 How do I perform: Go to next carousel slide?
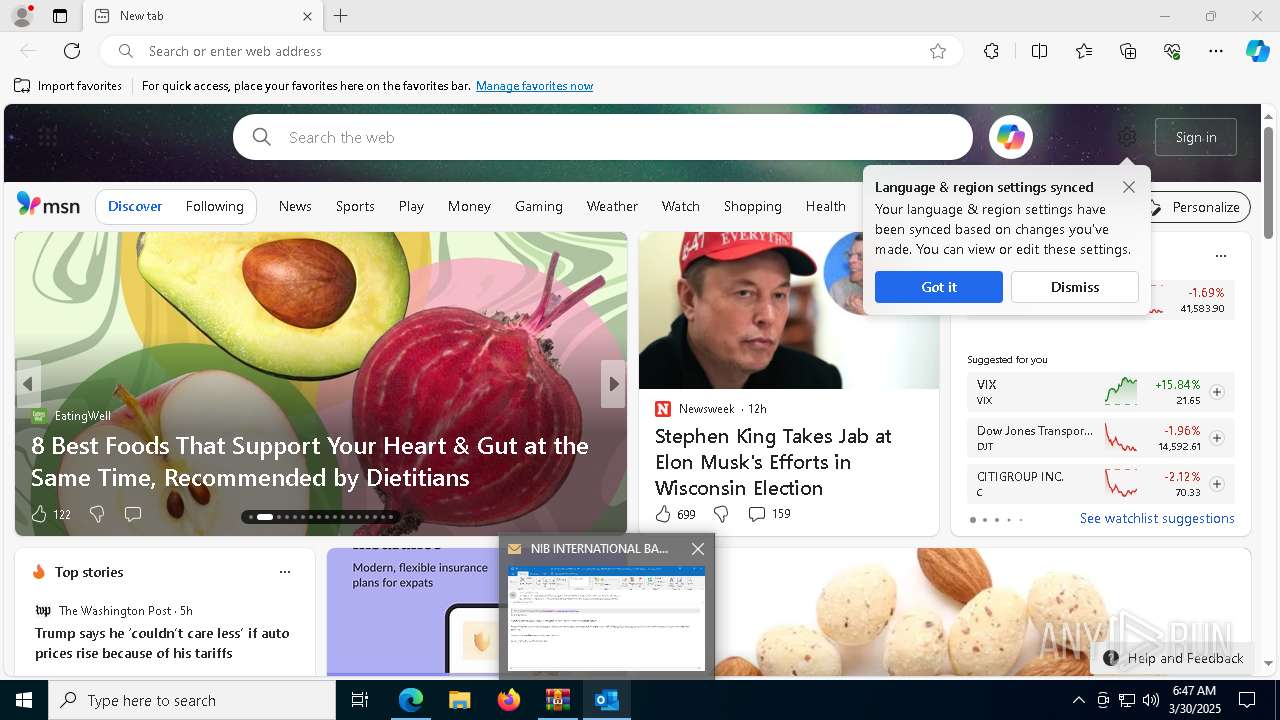pos(613,384)
